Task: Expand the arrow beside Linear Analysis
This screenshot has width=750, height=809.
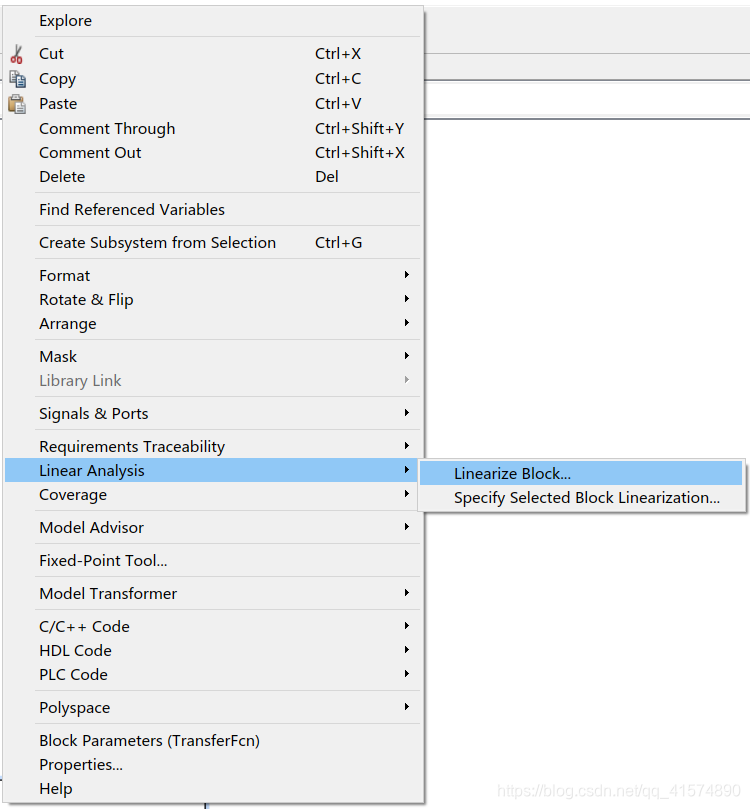Action: 407,470
